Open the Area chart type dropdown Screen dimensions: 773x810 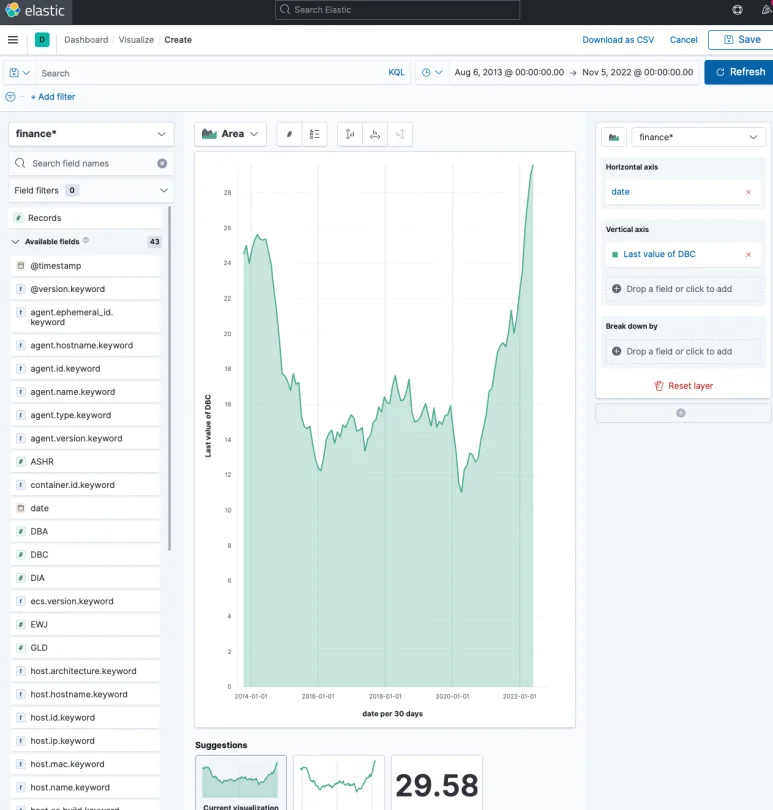[x=231, y=134]
